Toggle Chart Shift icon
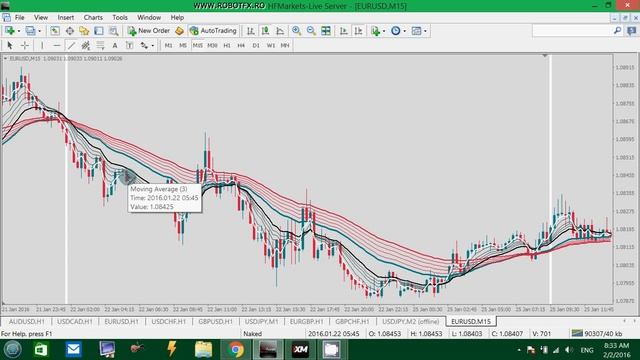The height and width of the screenshot is (360, 640). [358, 31]
